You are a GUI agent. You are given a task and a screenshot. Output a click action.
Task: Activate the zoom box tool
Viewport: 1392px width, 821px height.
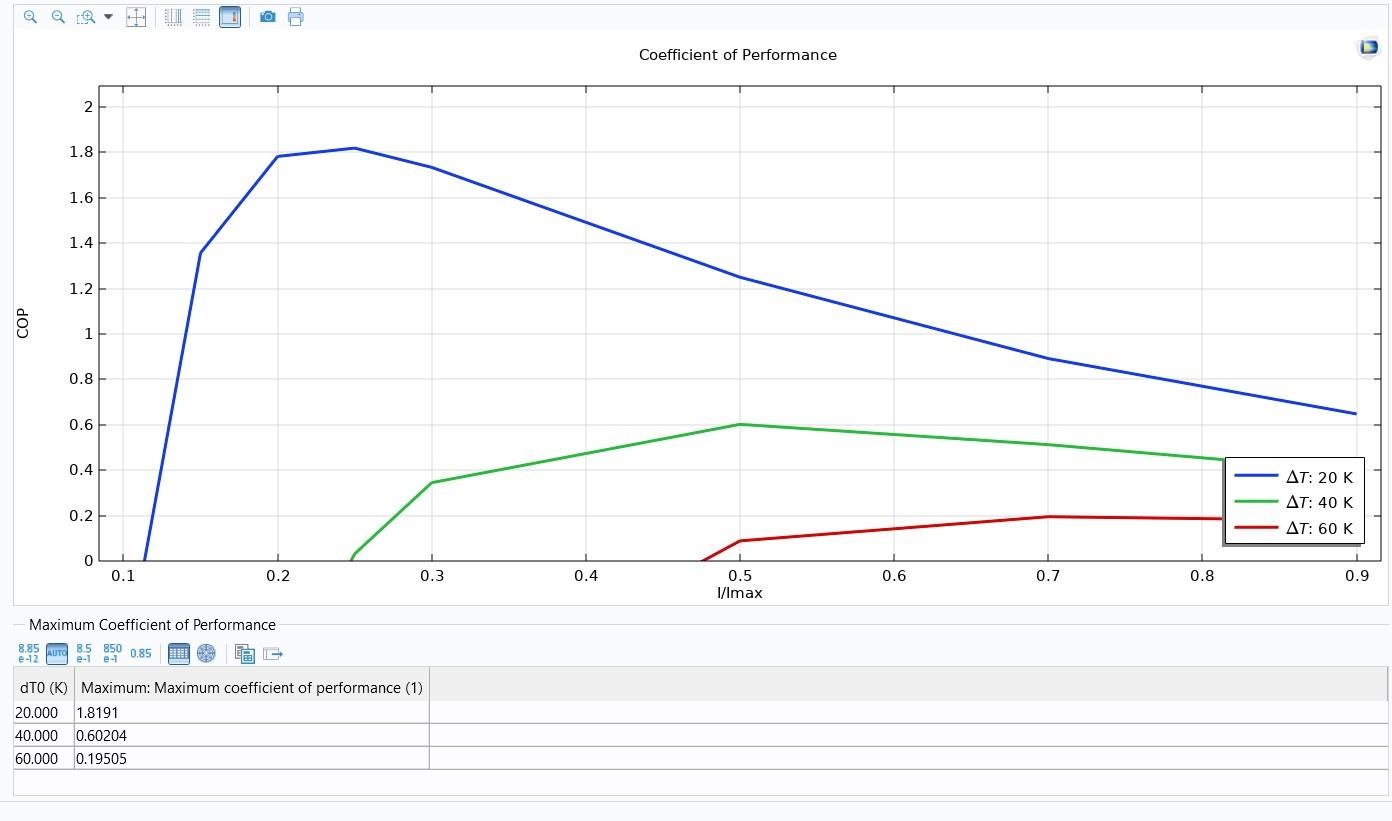pos(86,17)
